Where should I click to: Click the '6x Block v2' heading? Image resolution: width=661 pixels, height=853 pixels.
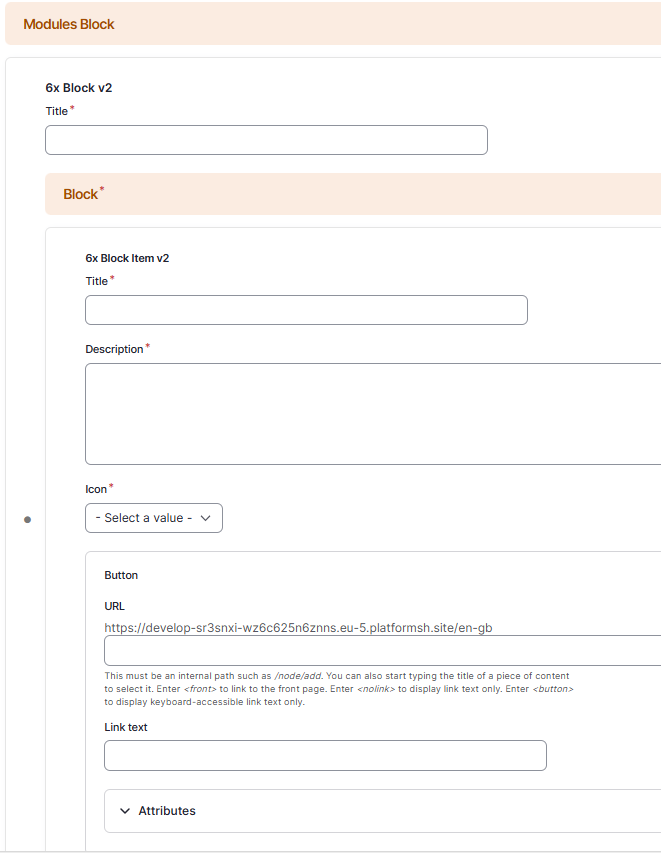79,88
